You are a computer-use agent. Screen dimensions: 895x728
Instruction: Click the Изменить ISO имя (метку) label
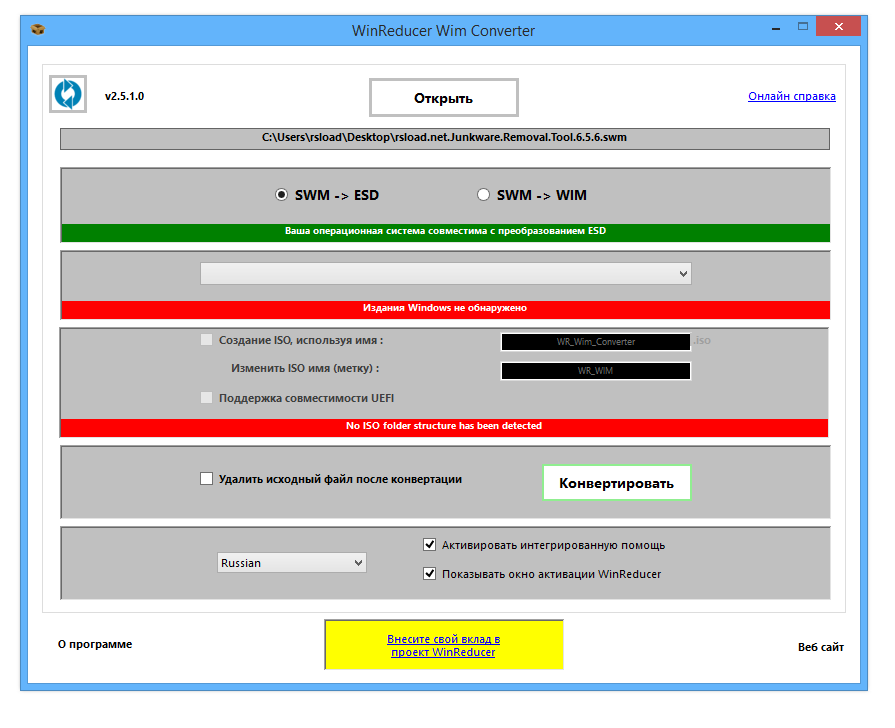305,368
